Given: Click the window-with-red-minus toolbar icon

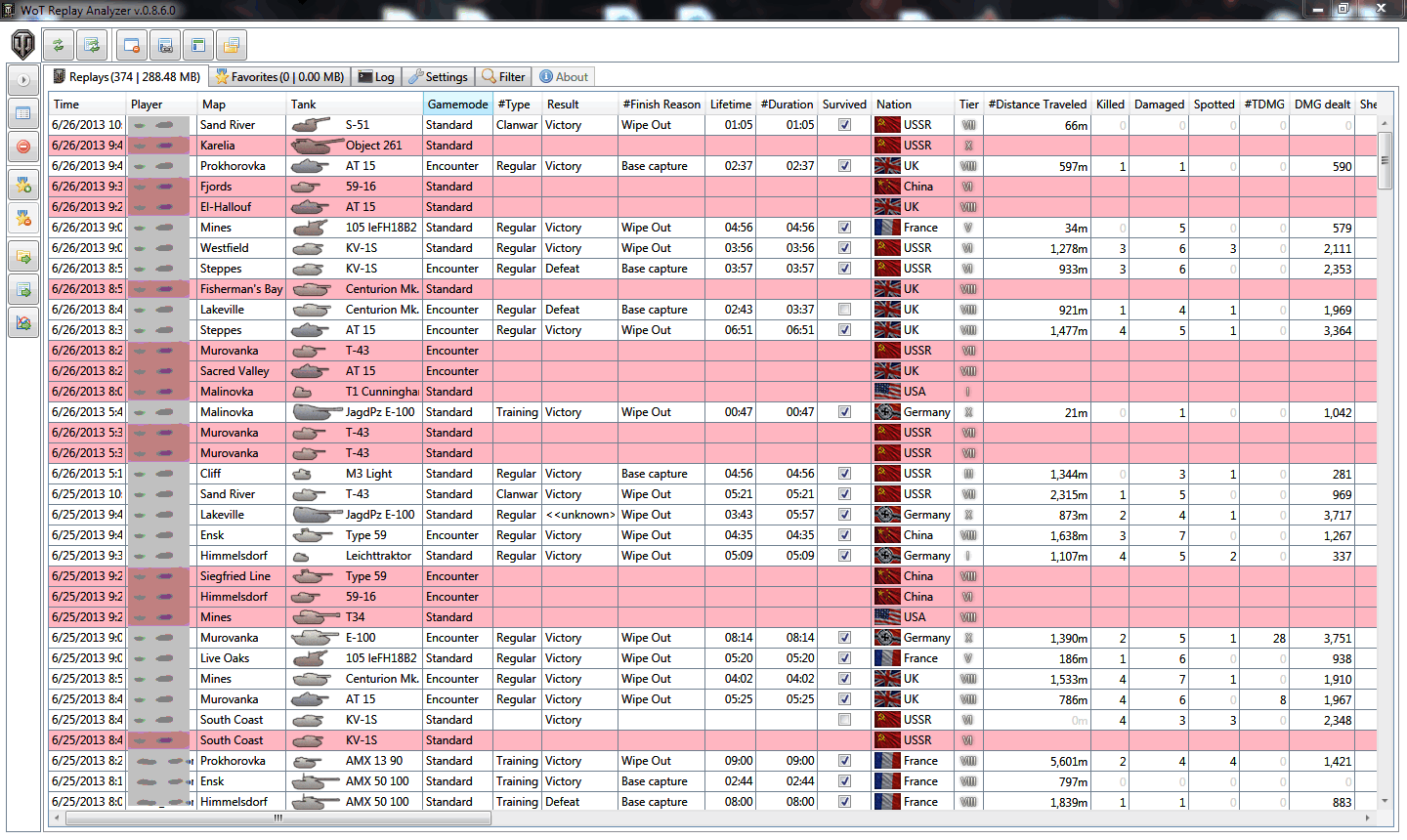Looking at the screenshot, I should coord(131,45).
